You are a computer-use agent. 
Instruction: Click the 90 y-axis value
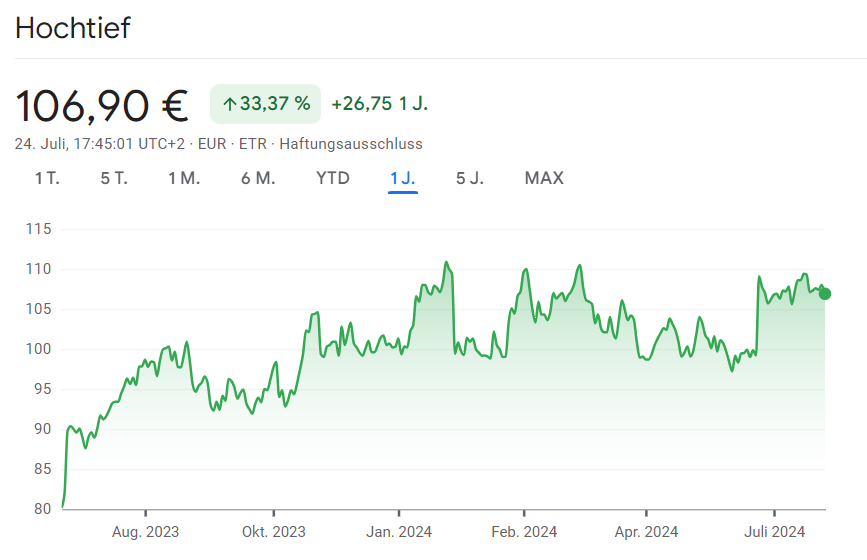click(43, 429)
